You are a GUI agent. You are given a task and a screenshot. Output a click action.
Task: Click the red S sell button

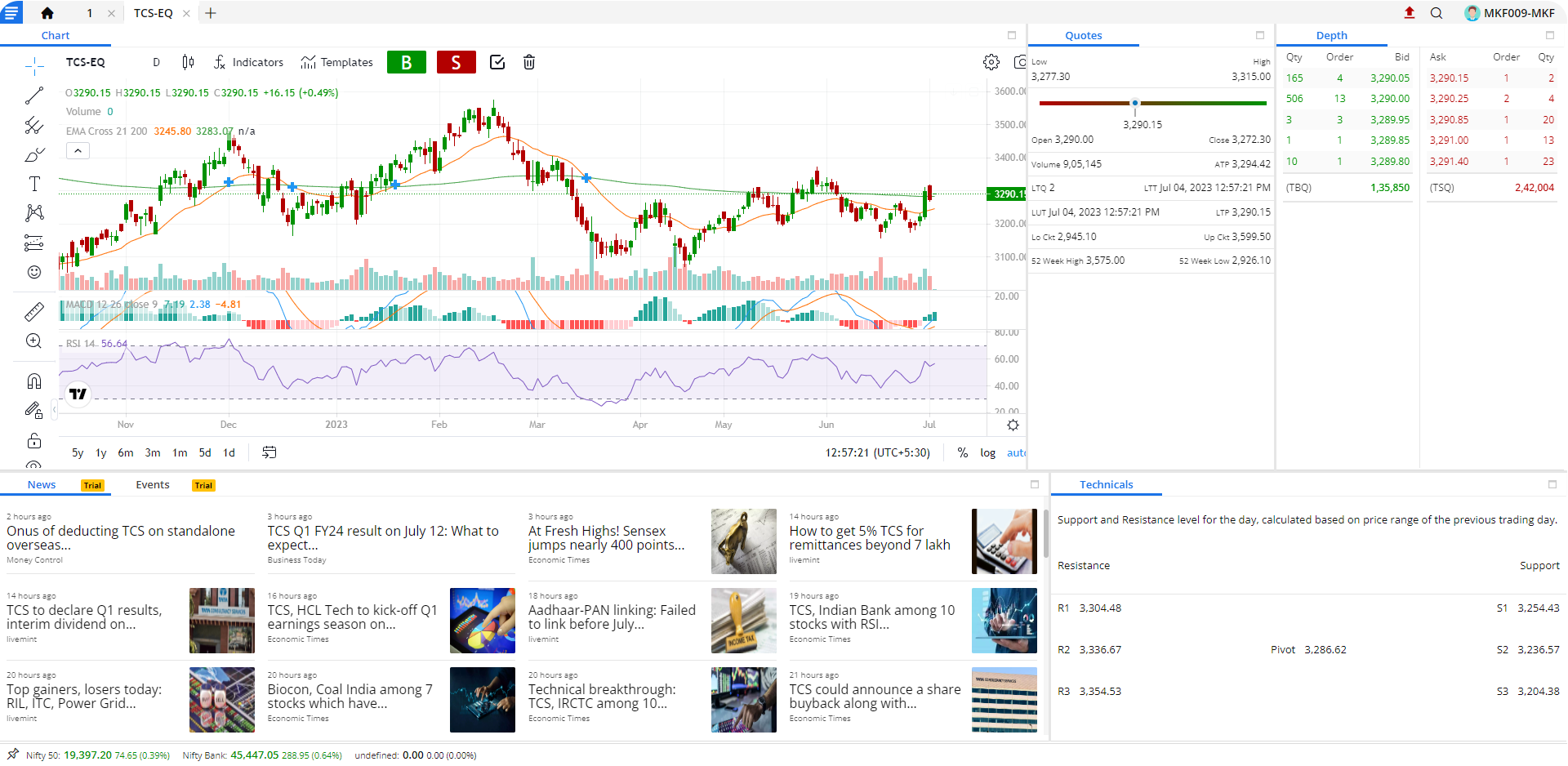(457, 62)
